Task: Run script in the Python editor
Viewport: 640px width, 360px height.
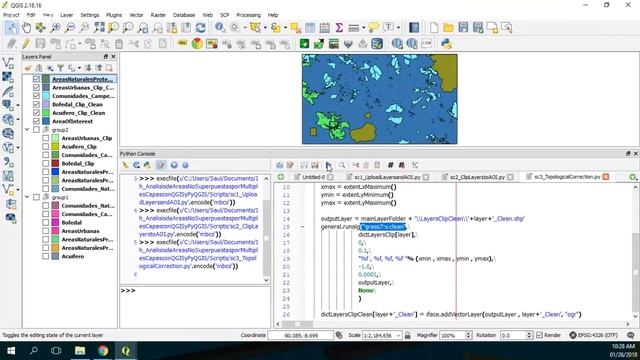Action: tap(329, 165)
